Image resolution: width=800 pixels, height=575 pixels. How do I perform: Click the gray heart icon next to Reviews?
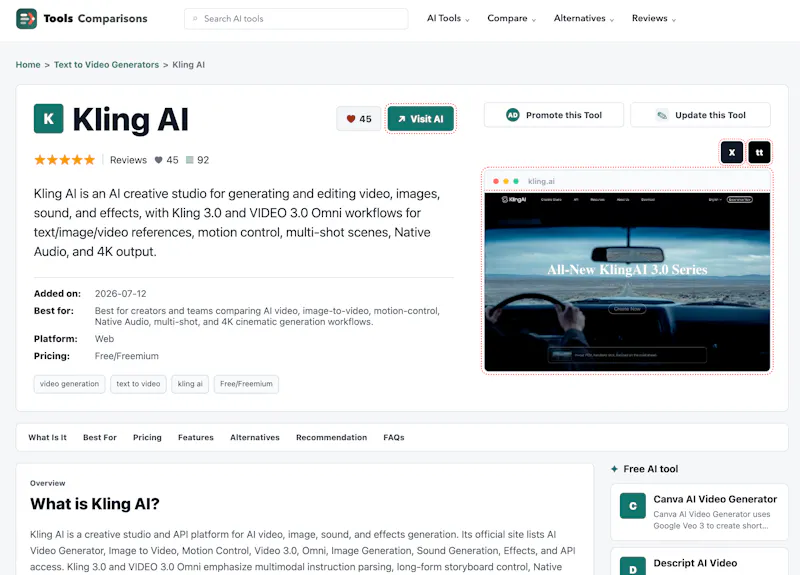coord(159,160)
